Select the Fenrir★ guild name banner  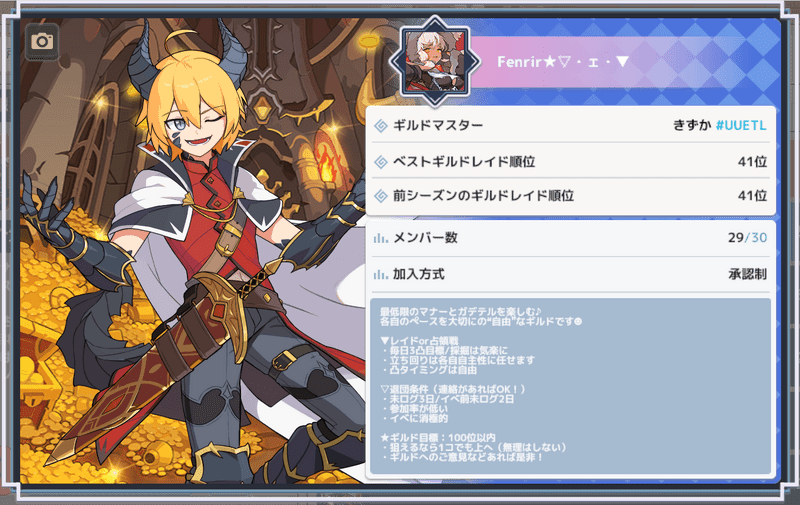pyautogui.click(x=563, y=62)
